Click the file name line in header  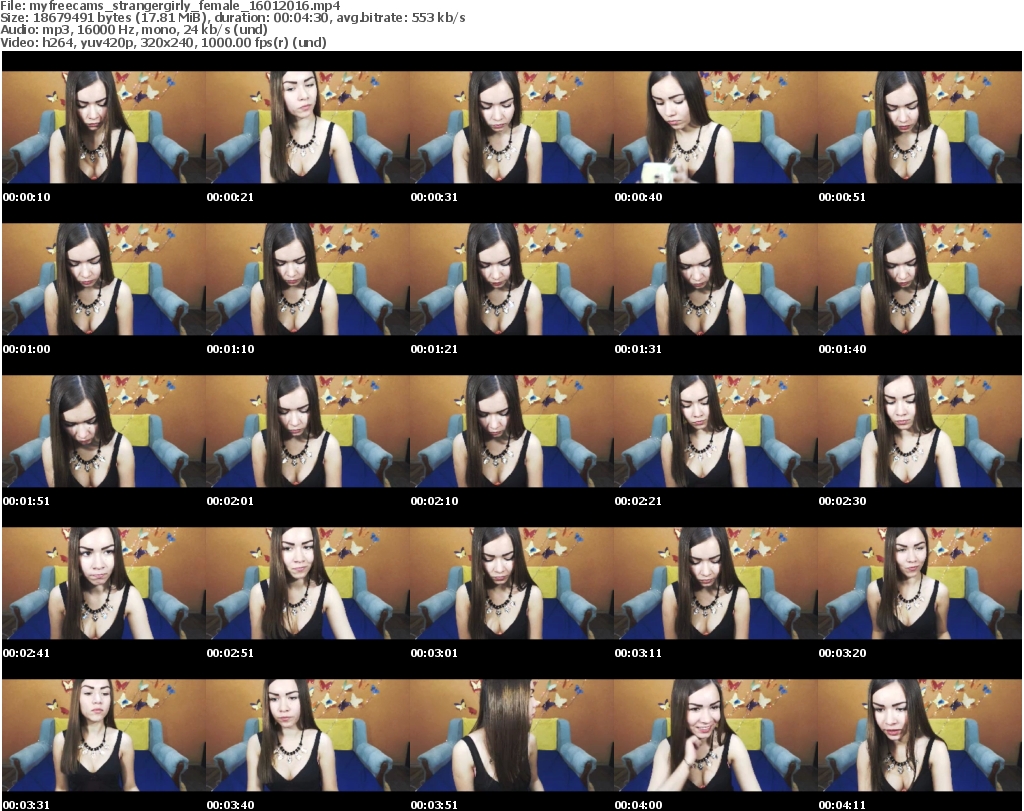coord(170,6)
